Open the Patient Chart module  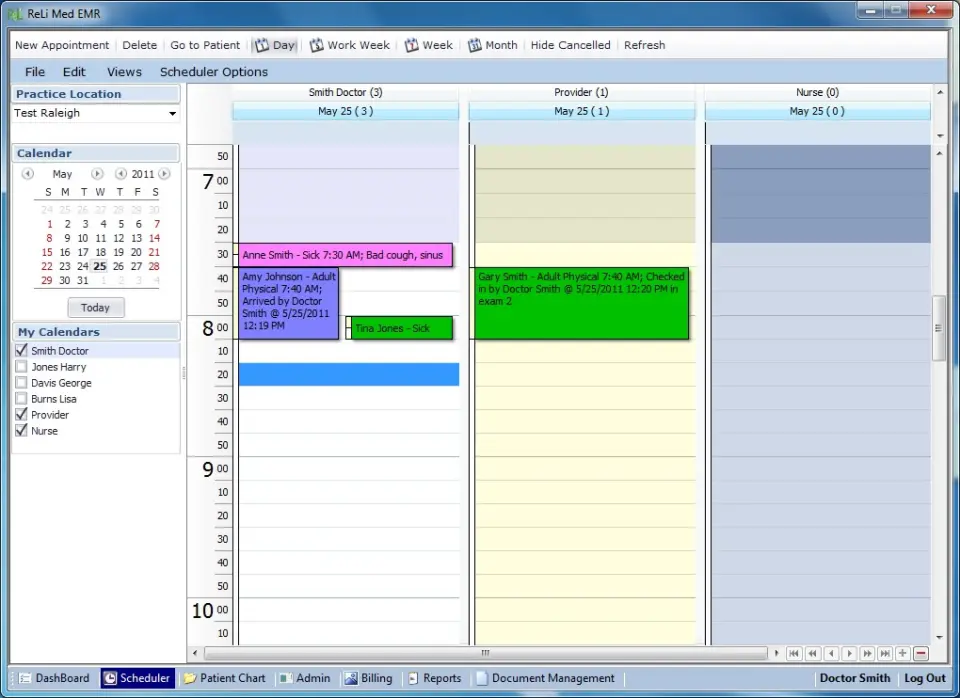tap(225, 677)
